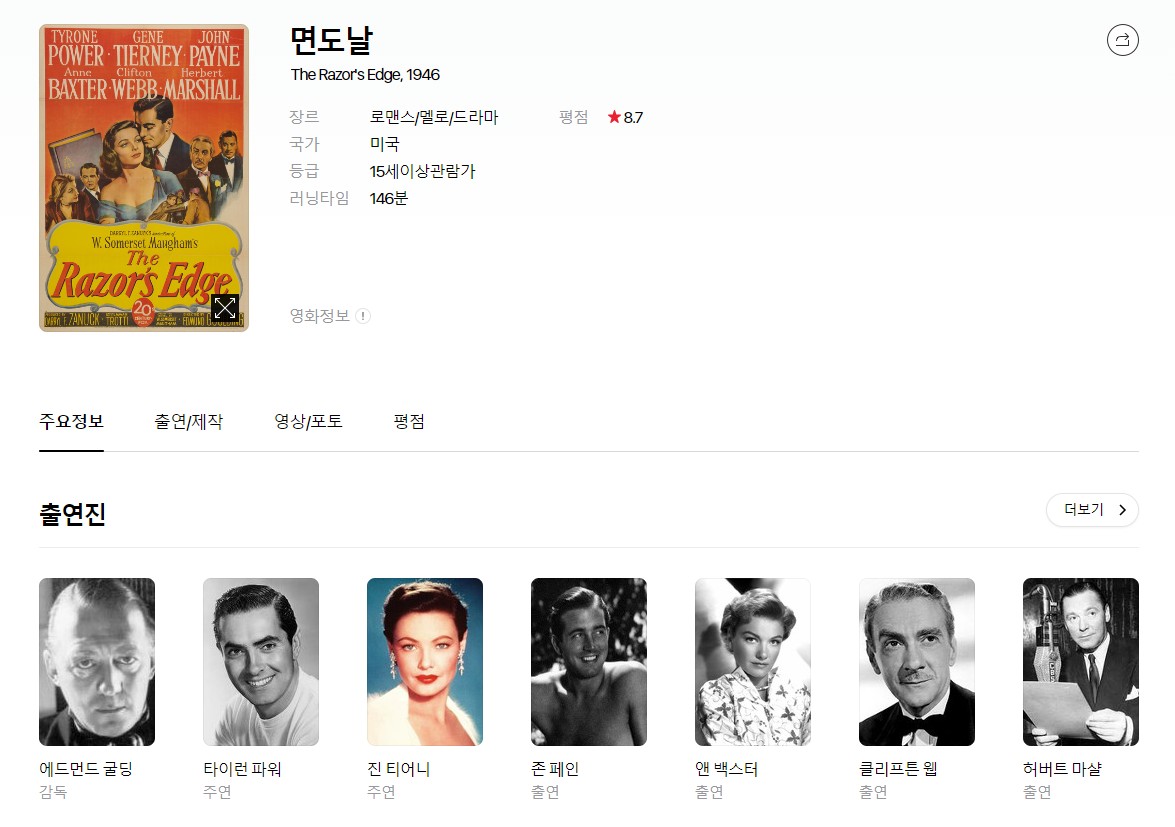The width and height of the screenshot is (1175, 827).
Task: Switch to the 출연/제작 tab
Action: [188, 422]
